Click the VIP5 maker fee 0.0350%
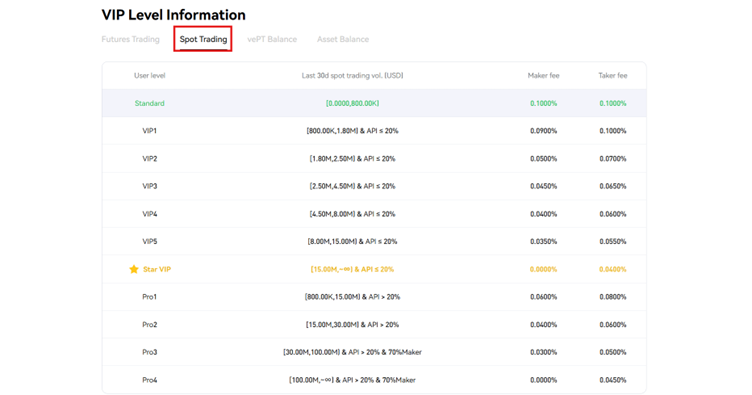Screen dimensions: 752x395 pyautogui.click(x=543, y=242)
